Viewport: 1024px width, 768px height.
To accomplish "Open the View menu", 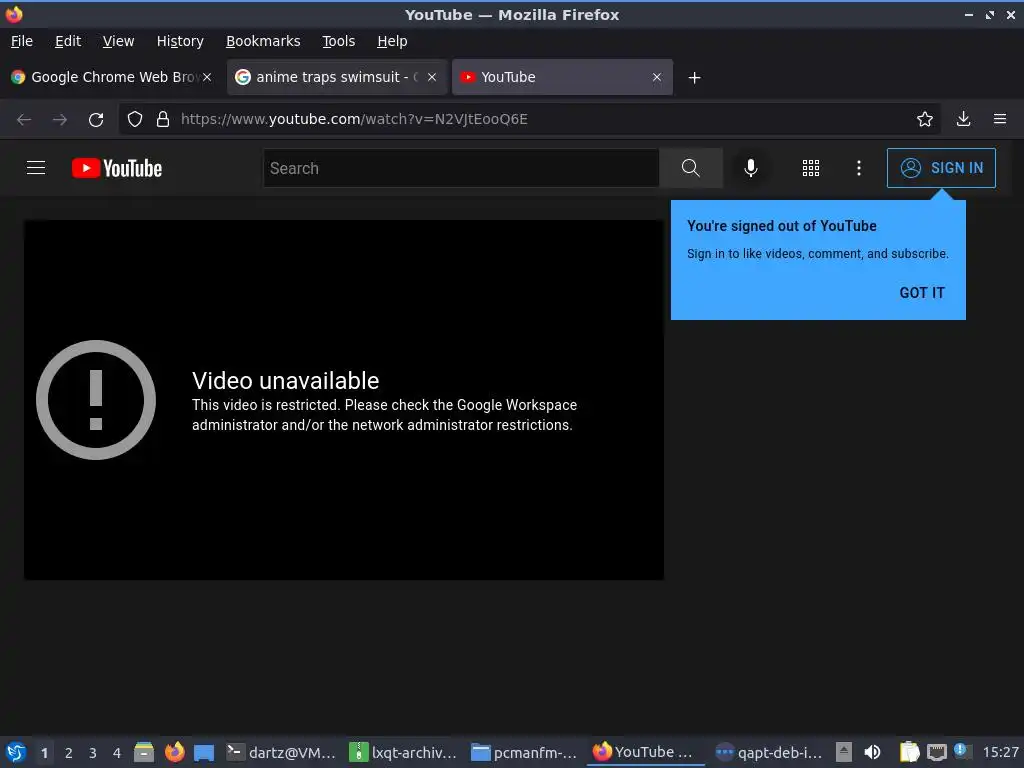I will click(118, 41).
